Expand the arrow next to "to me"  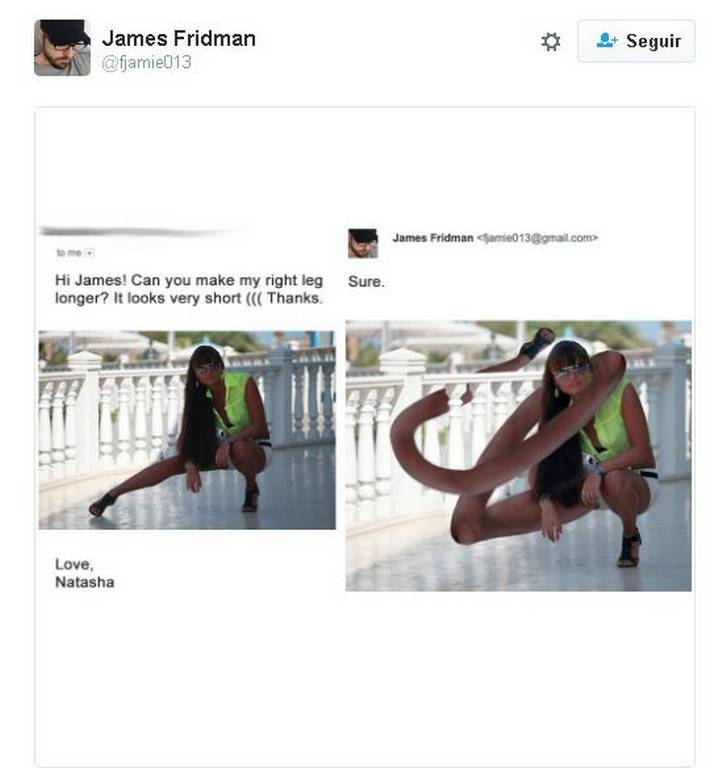89,253
